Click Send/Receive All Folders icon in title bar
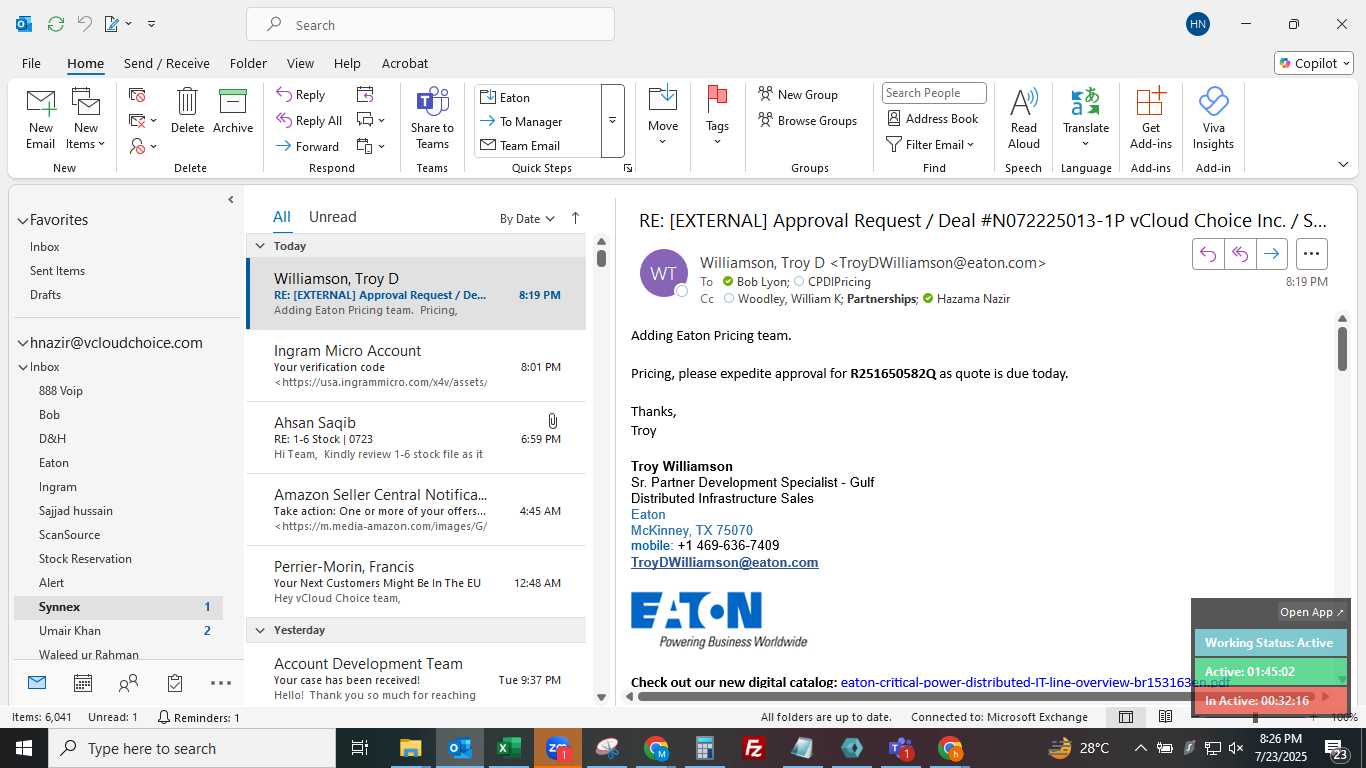The height and width of the screenshot is (768, 1366). click(x=56, y=24)
